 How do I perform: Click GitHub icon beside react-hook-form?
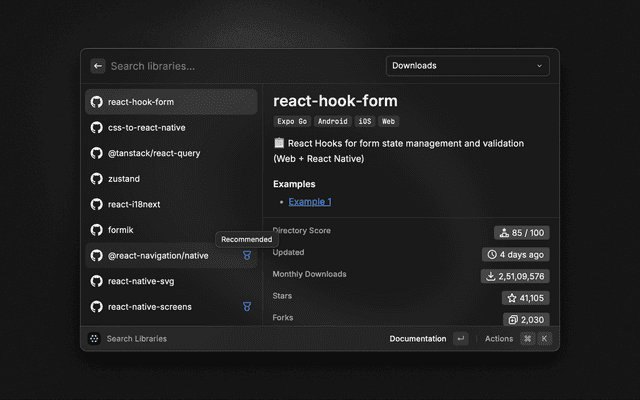tap(97, 102)
